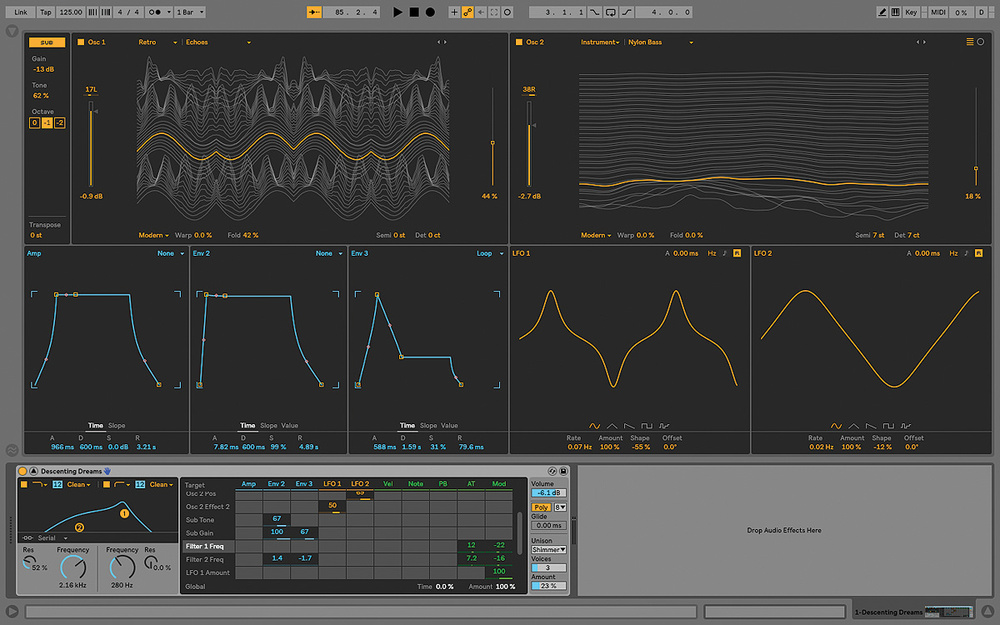The height and width of the screenshot is (625, 1000).
Task: Open Osc 1 wavetable category dropdown Retro
Action: click(x=158, y=42)
